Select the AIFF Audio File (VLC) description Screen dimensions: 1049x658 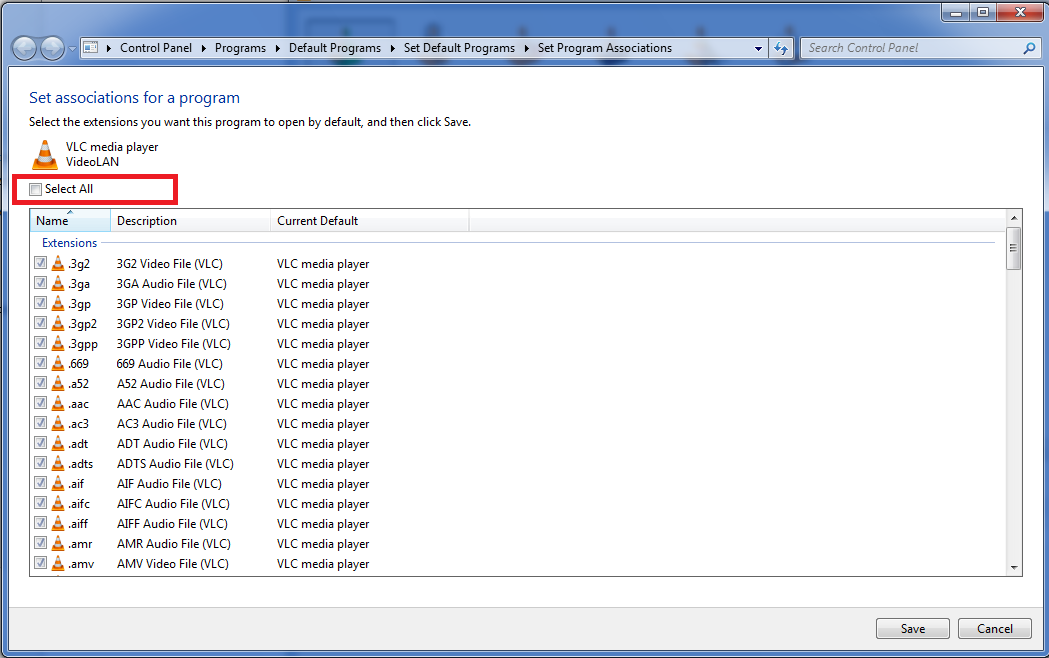(173, 524)
